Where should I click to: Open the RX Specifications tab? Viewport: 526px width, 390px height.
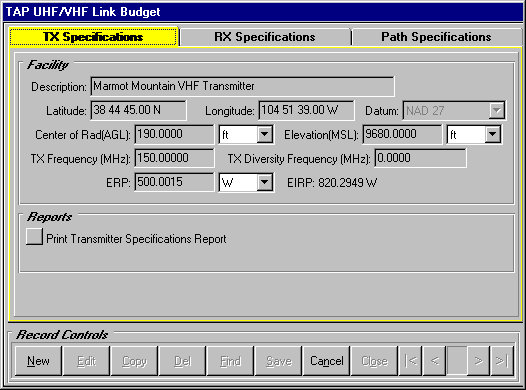coord(265,37)
